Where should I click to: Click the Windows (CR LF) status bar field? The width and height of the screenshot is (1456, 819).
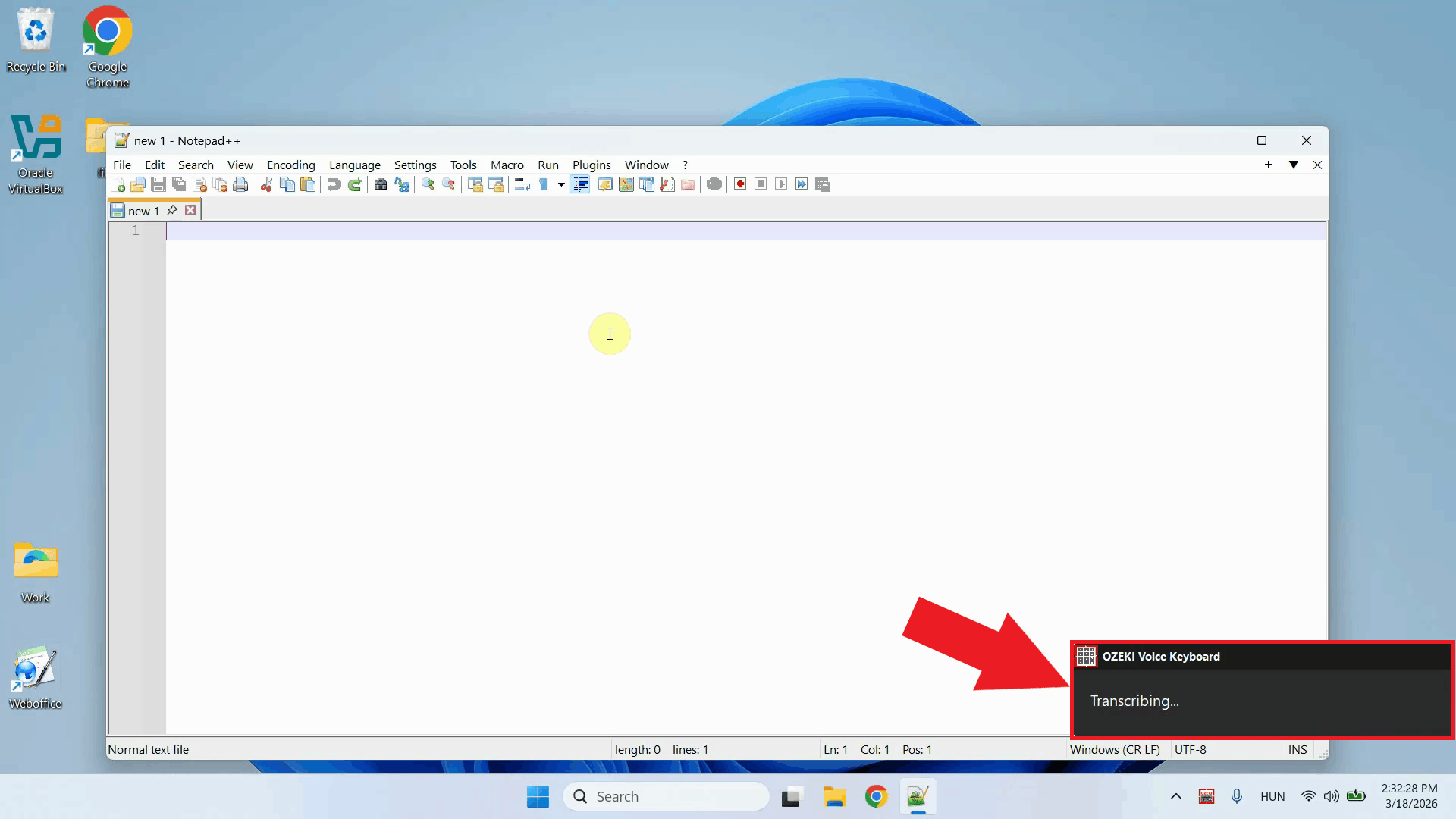tap(1114, 749)
